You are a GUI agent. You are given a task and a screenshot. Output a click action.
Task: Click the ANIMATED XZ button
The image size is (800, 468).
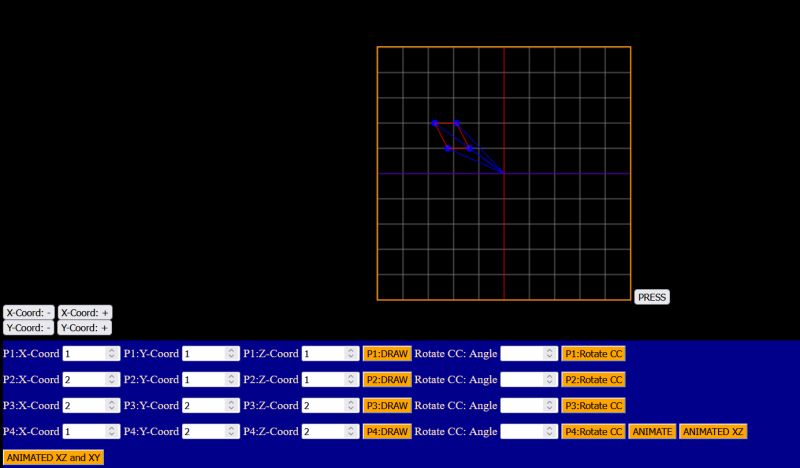pos(713,432)
